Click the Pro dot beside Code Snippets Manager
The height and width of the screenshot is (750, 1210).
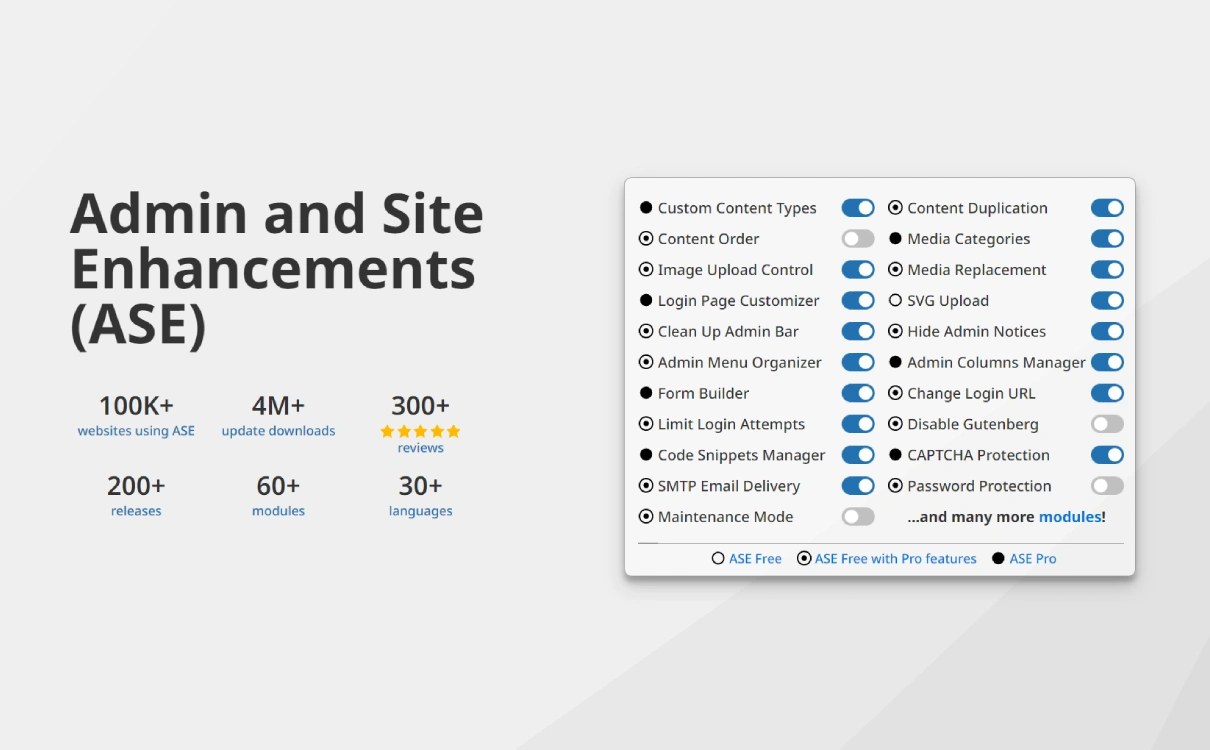tap(646, 455)
